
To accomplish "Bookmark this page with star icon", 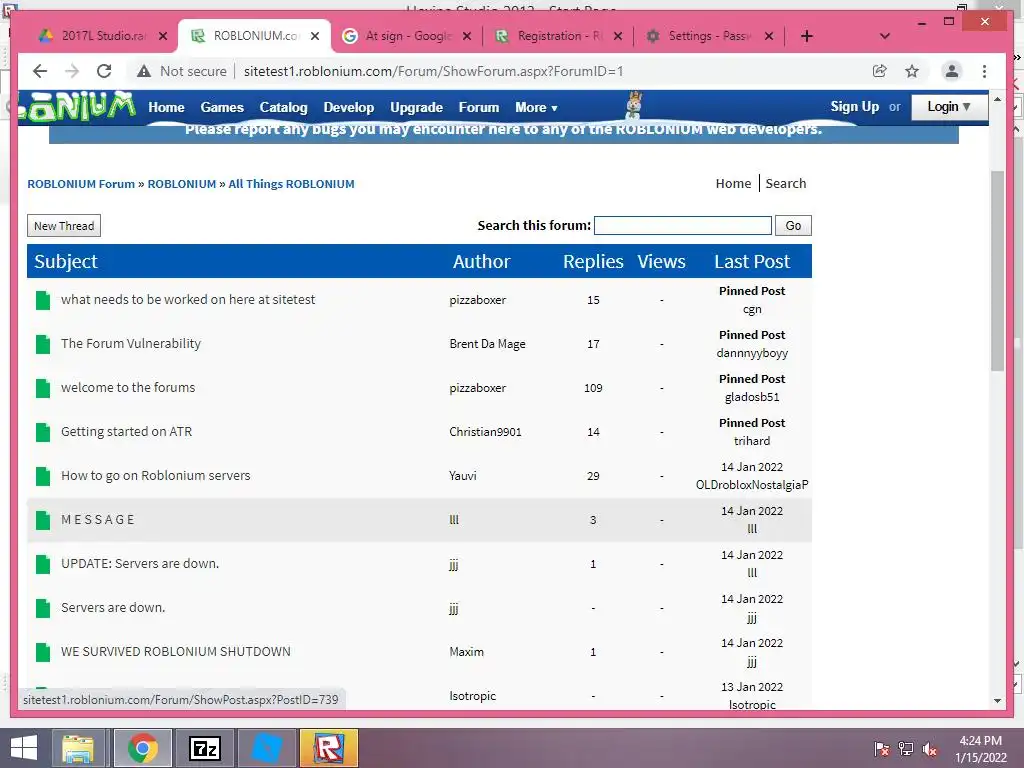I will 912,71.
